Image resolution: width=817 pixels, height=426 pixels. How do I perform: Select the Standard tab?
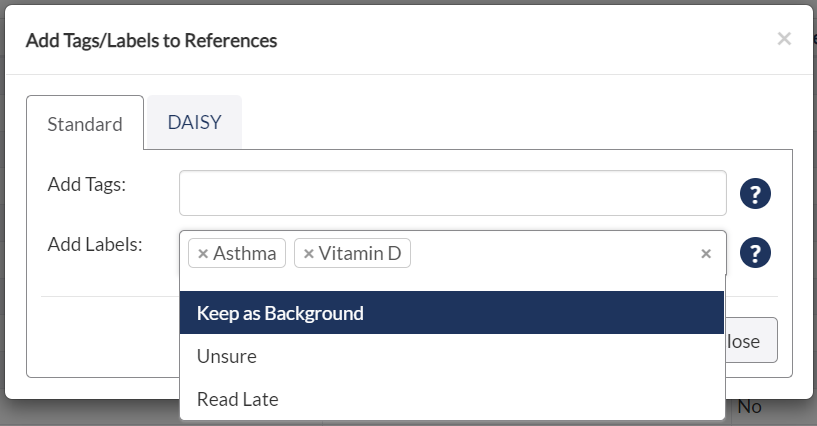pos(85,124)
